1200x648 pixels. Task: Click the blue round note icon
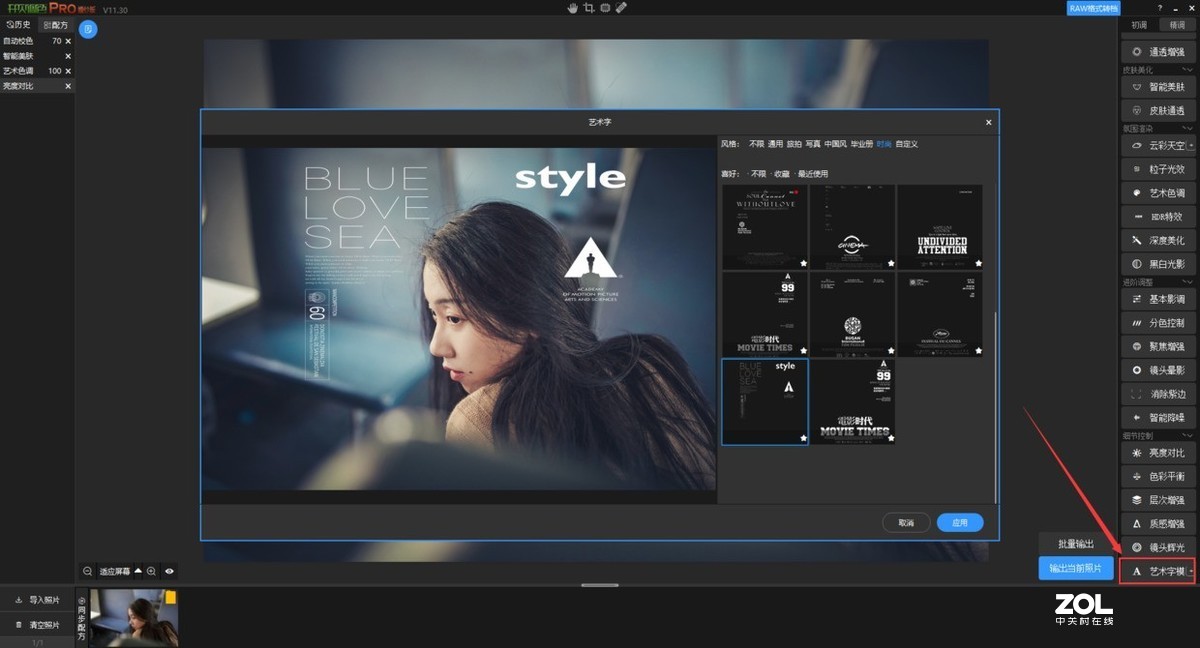(88, 30)
